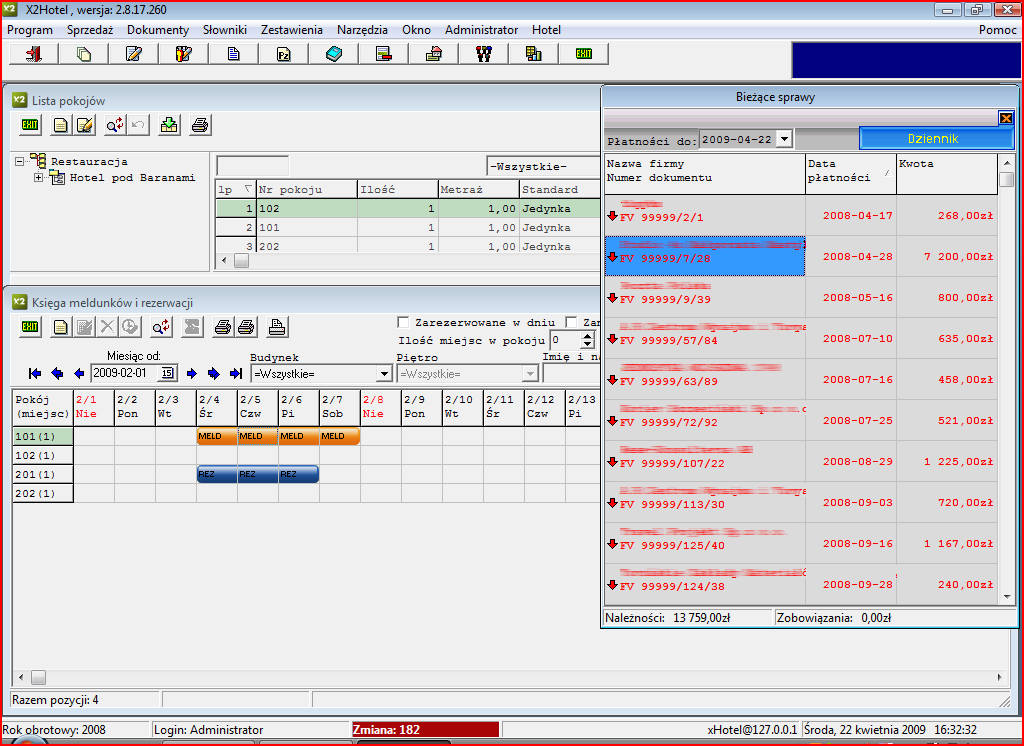Open the Piętro dropdown
The image size is (1024, 746).
530,374
